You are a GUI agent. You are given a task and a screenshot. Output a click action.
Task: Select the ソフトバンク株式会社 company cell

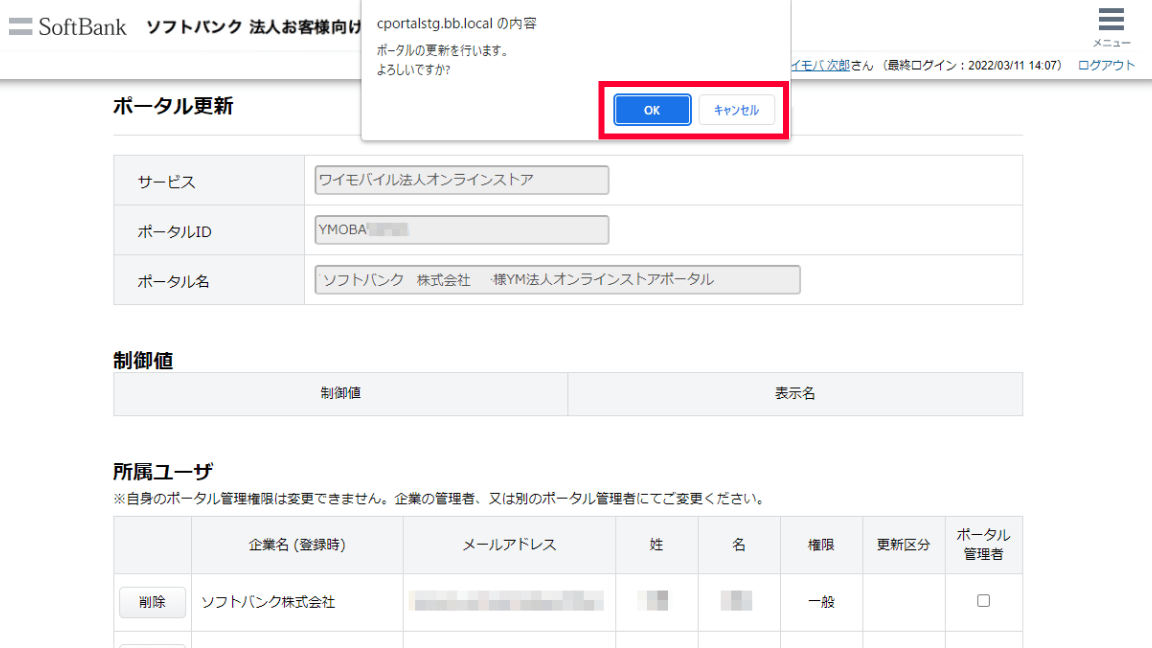[x=268, y=602]
